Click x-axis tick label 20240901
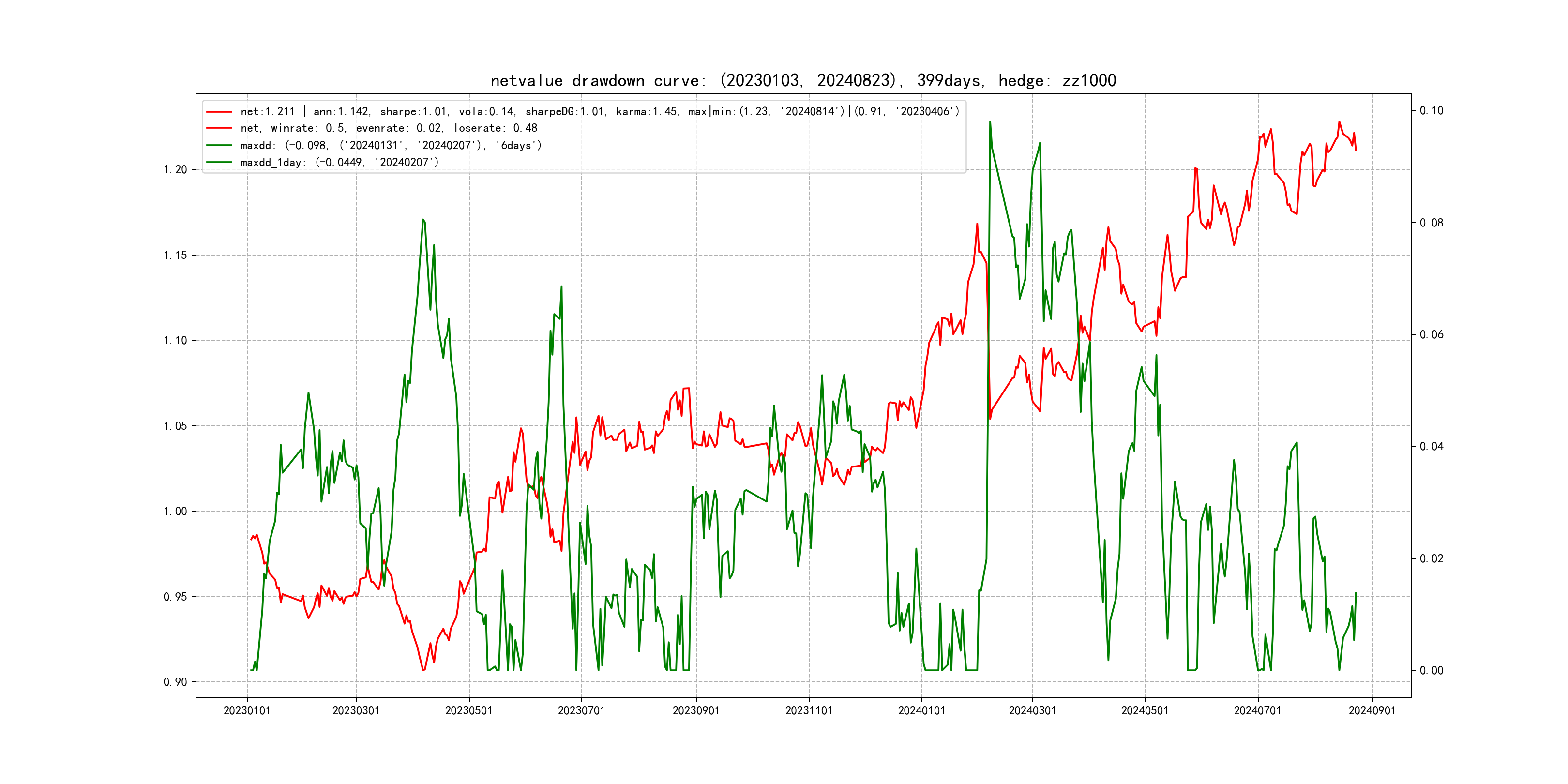Screen dimensions: 1568x784 pos(1372,711)
